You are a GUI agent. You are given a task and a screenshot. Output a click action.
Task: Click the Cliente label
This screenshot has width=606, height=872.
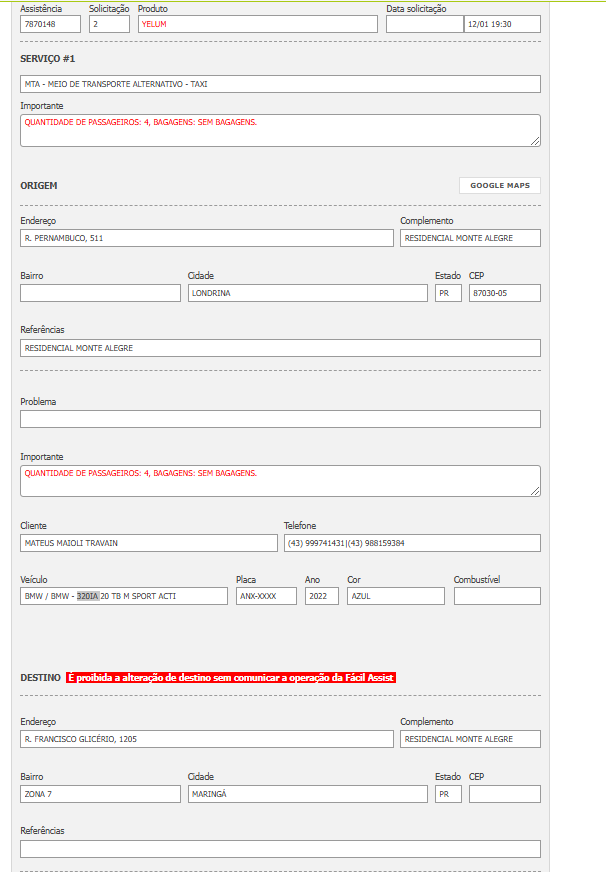click(x=33, y=526)
